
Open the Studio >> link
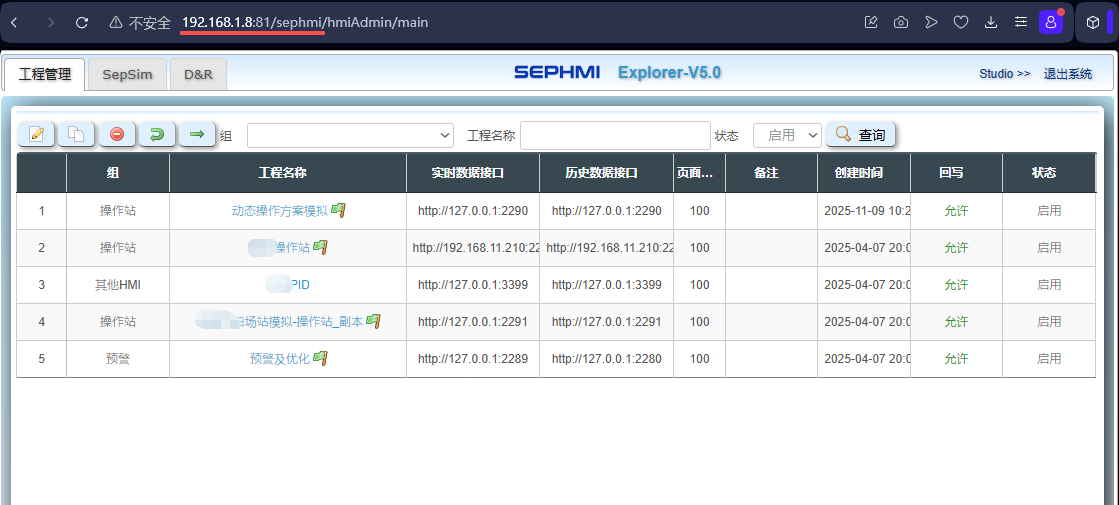tap(1004, 74)
